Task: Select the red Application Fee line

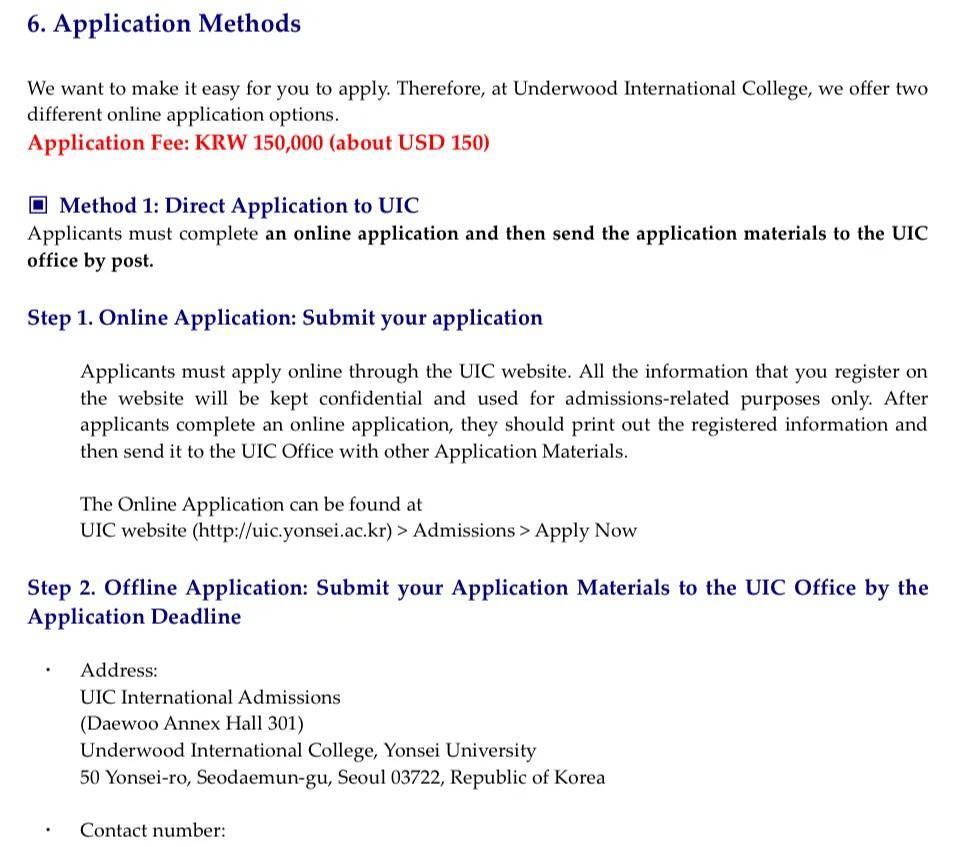Action: click(258, 143)
